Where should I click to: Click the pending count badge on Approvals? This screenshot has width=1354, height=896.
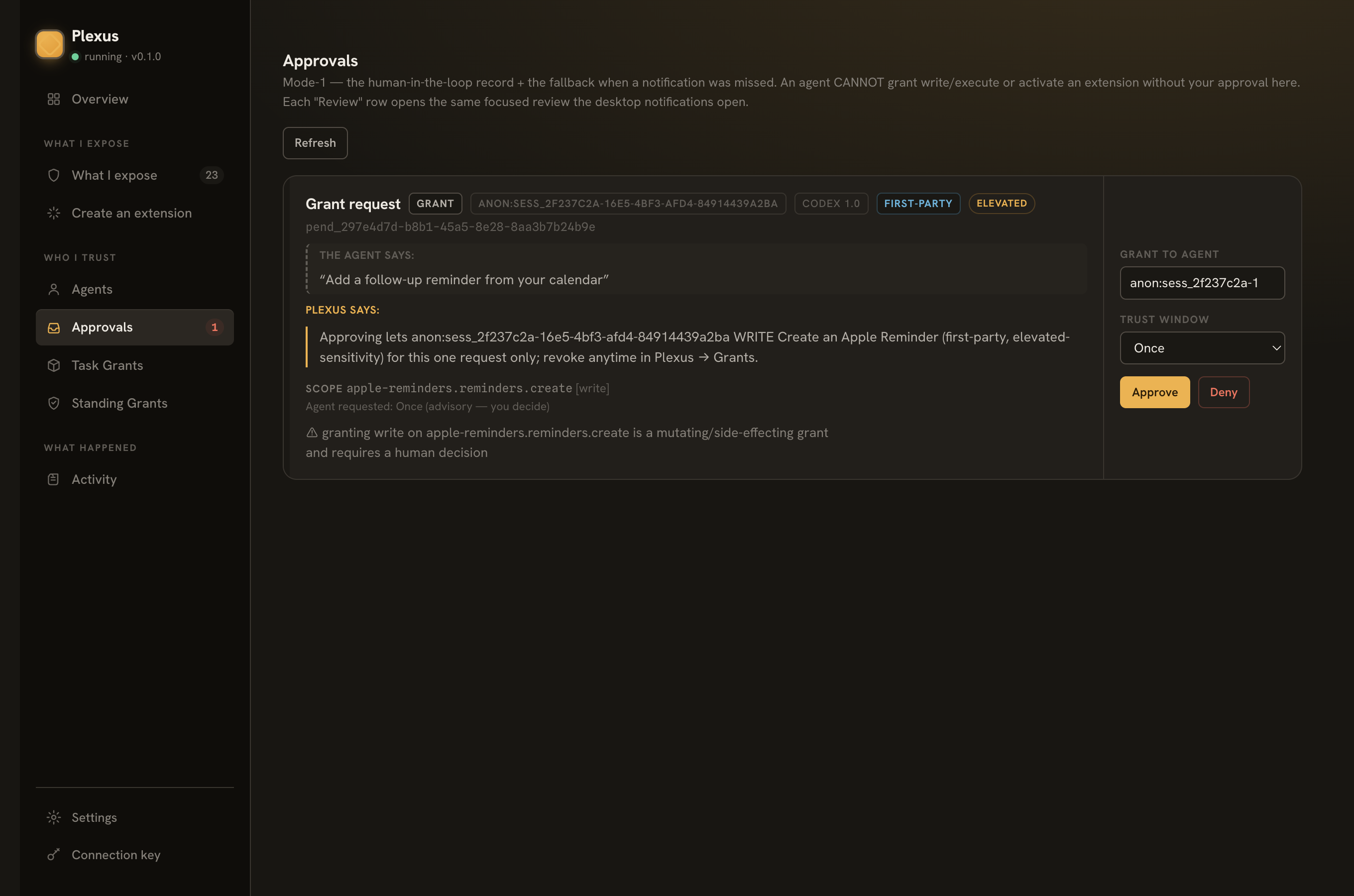tap(214, 328)
